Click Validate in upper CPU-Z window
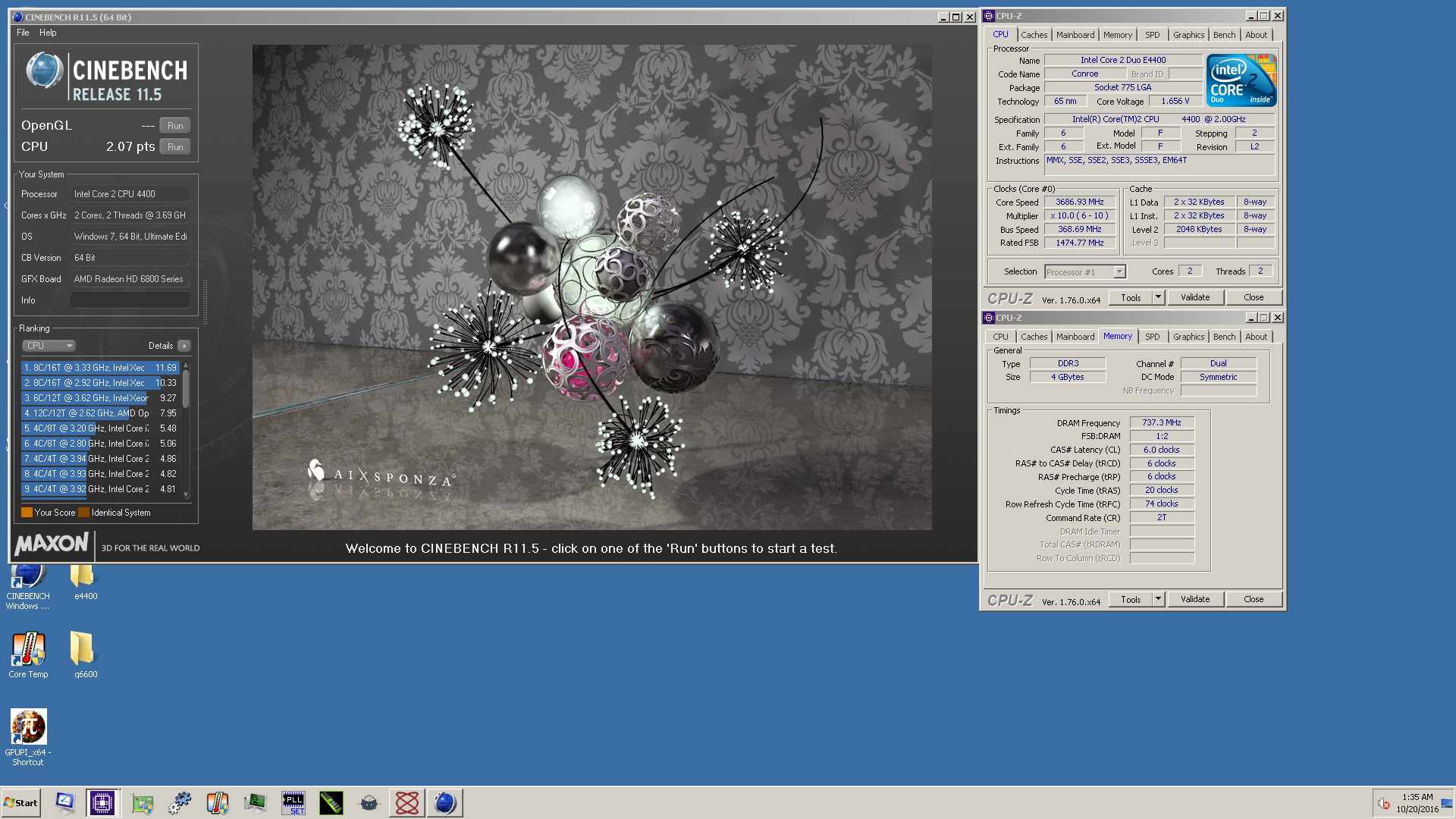The width and height of the screenshot is (1456, 819). [1195, 298]
